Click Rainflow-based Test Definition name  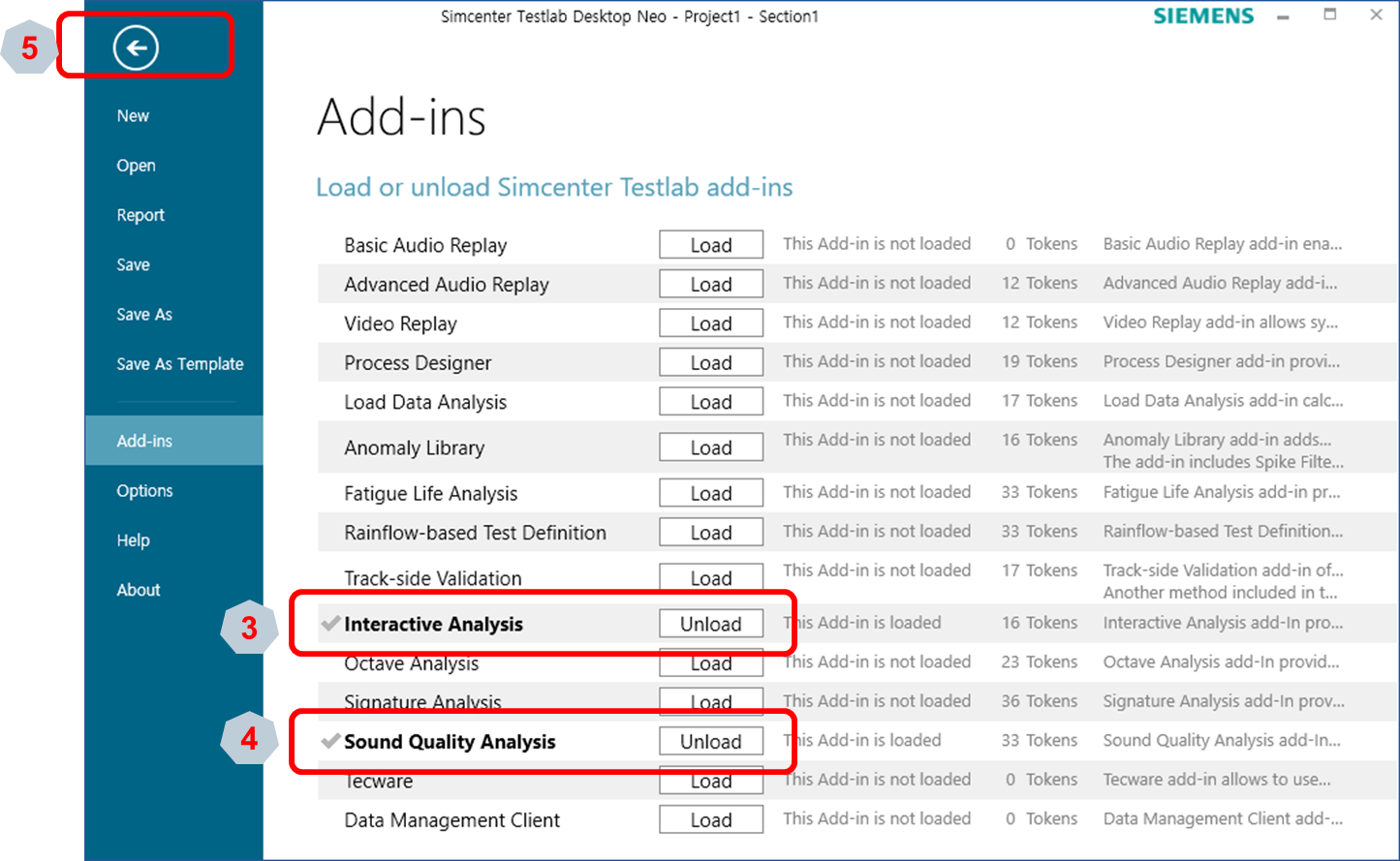pos(475,533)
